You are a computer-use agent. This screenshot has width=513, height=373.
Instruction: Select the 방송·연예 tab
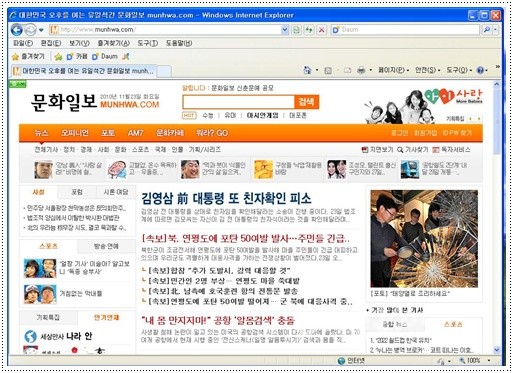[106, 246]
